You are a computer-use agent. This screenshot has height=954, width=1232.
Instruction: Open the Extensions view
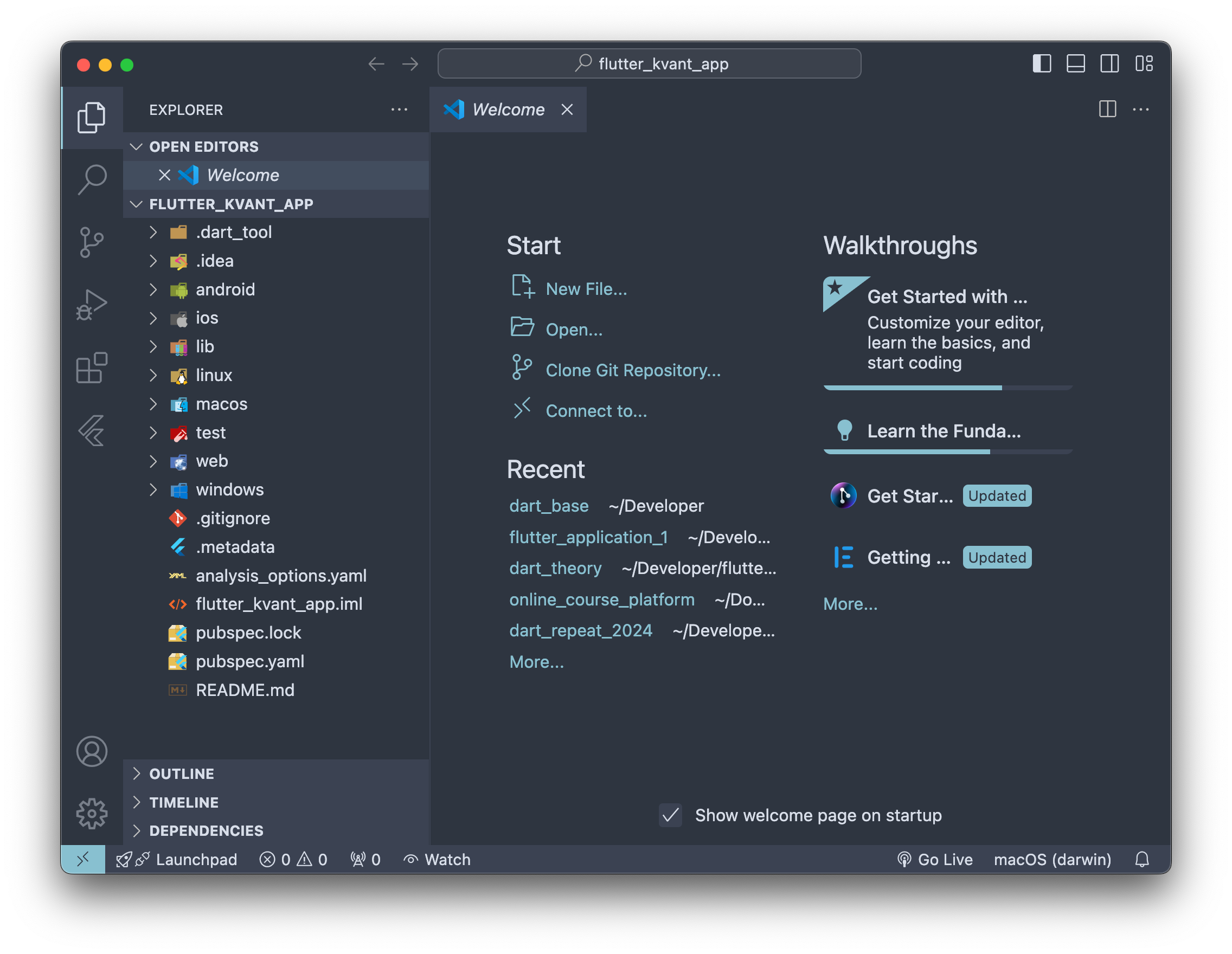[92, 368]
